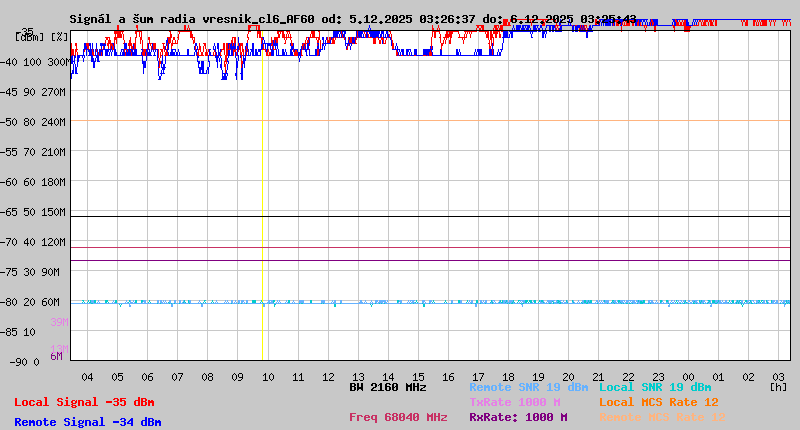Click the chart title with radio name
Viewport: 800px width, 430px height.
[352, 19]
